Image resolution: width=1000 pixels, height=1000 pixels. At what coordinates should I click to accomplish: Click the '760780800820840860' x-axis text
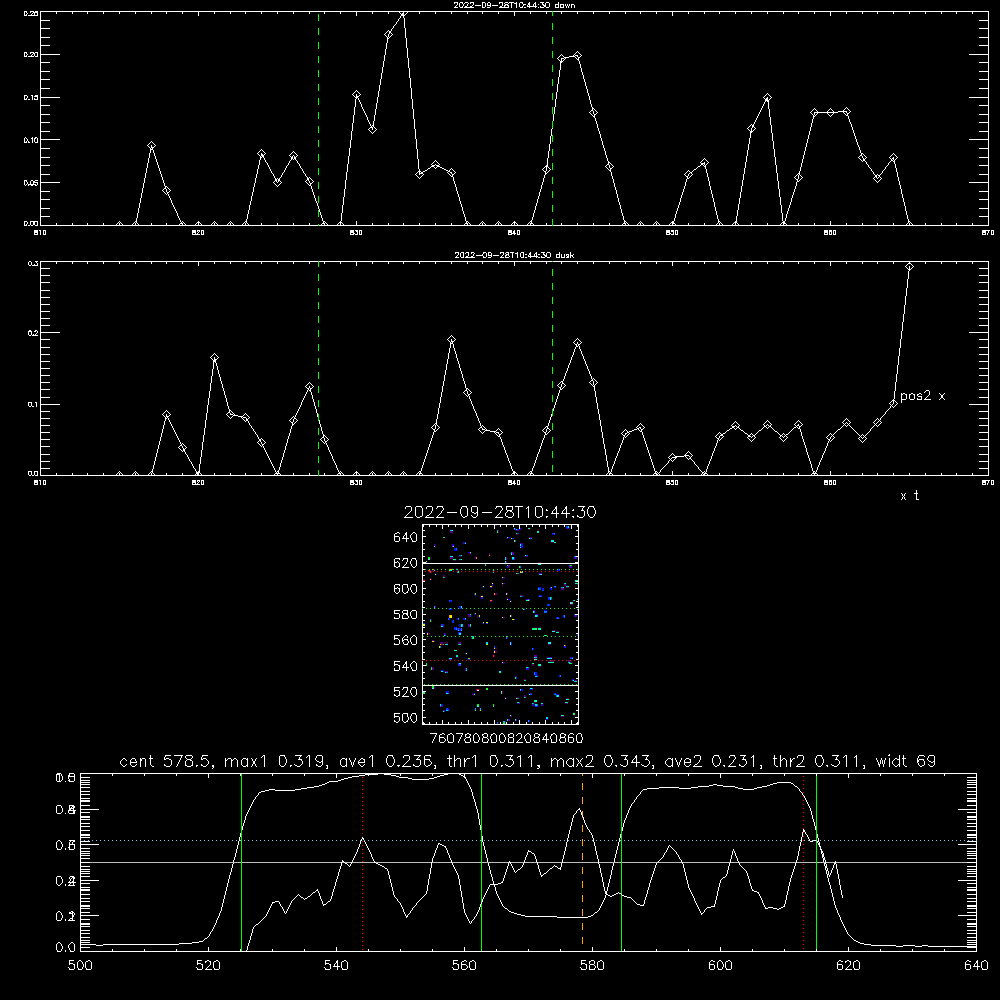tap(506, 739)
